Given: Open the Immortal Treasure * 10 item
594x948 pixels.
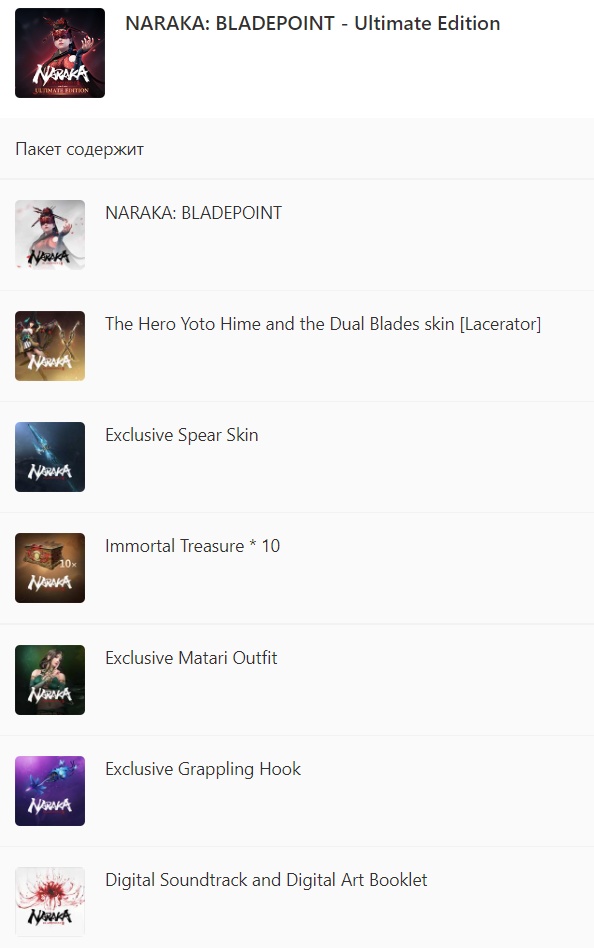Looking at the screenshot, I should pos(192,546).
